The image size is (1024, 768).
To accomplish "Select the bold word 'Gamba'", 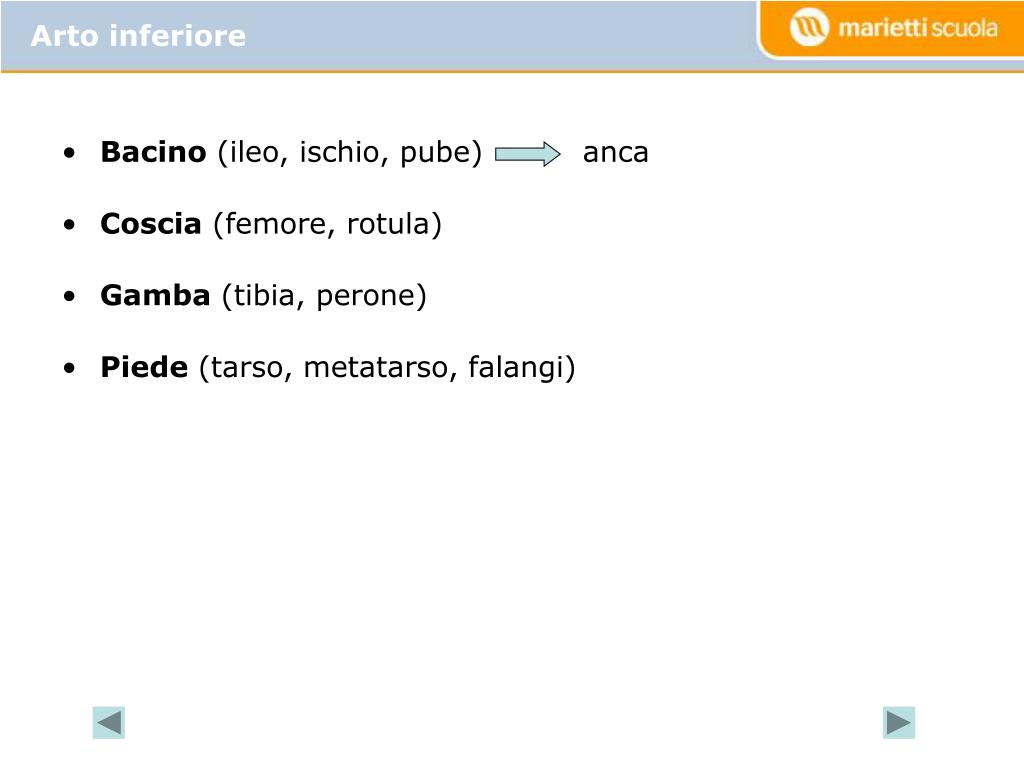I will tap(155, 295).
